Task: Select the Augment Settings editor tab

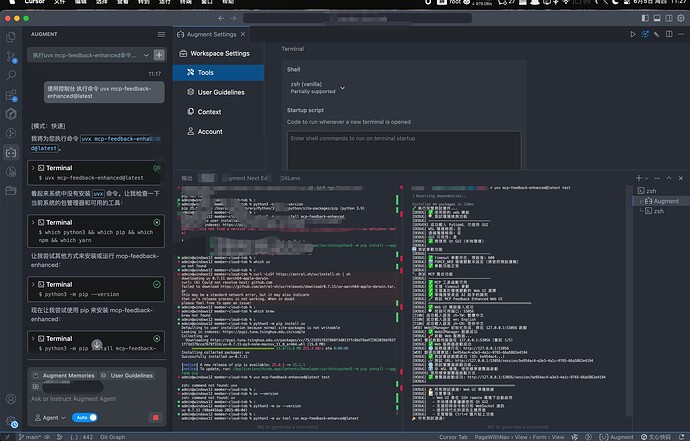Action: pos(211,34)
